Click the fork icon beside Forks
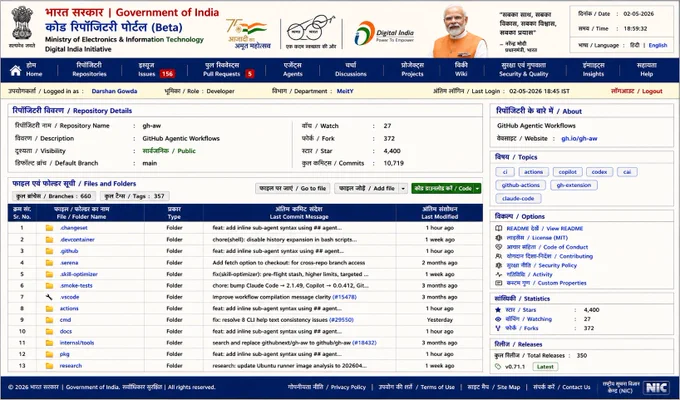This screenshot has width=680, height=400. pos(498,328)
